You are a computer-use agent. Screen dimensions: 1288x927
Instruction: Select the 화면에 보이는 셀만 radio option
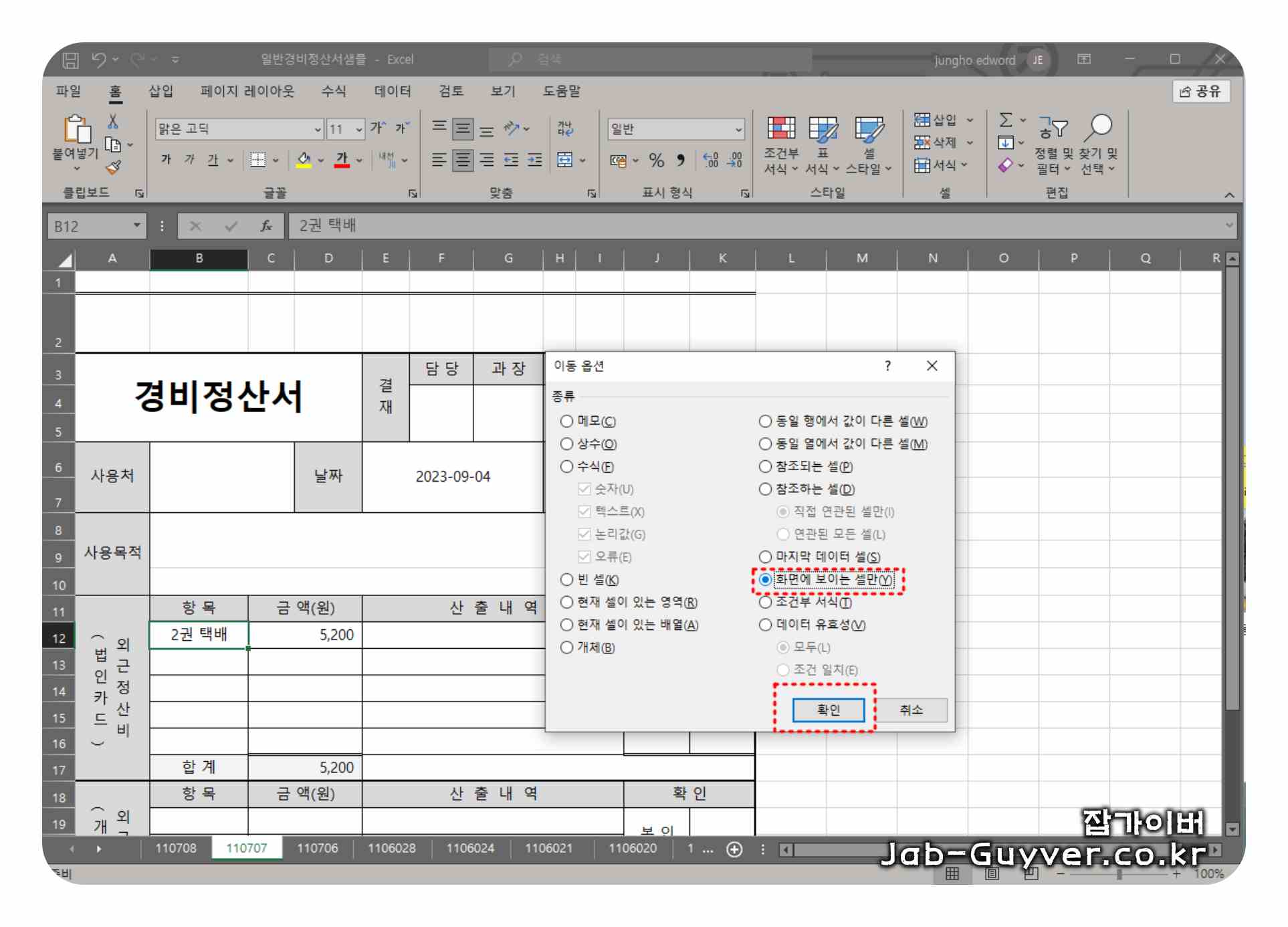[x=765, y=580]
